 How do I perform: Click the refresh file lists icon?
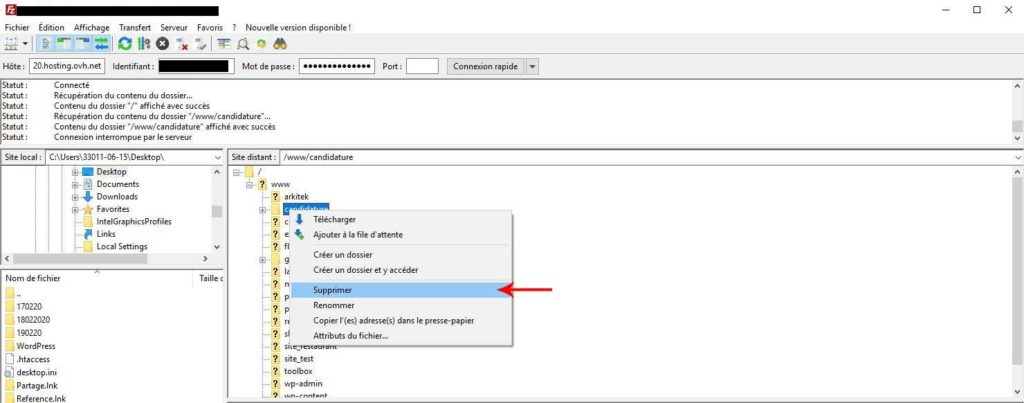tap(125, 43)
